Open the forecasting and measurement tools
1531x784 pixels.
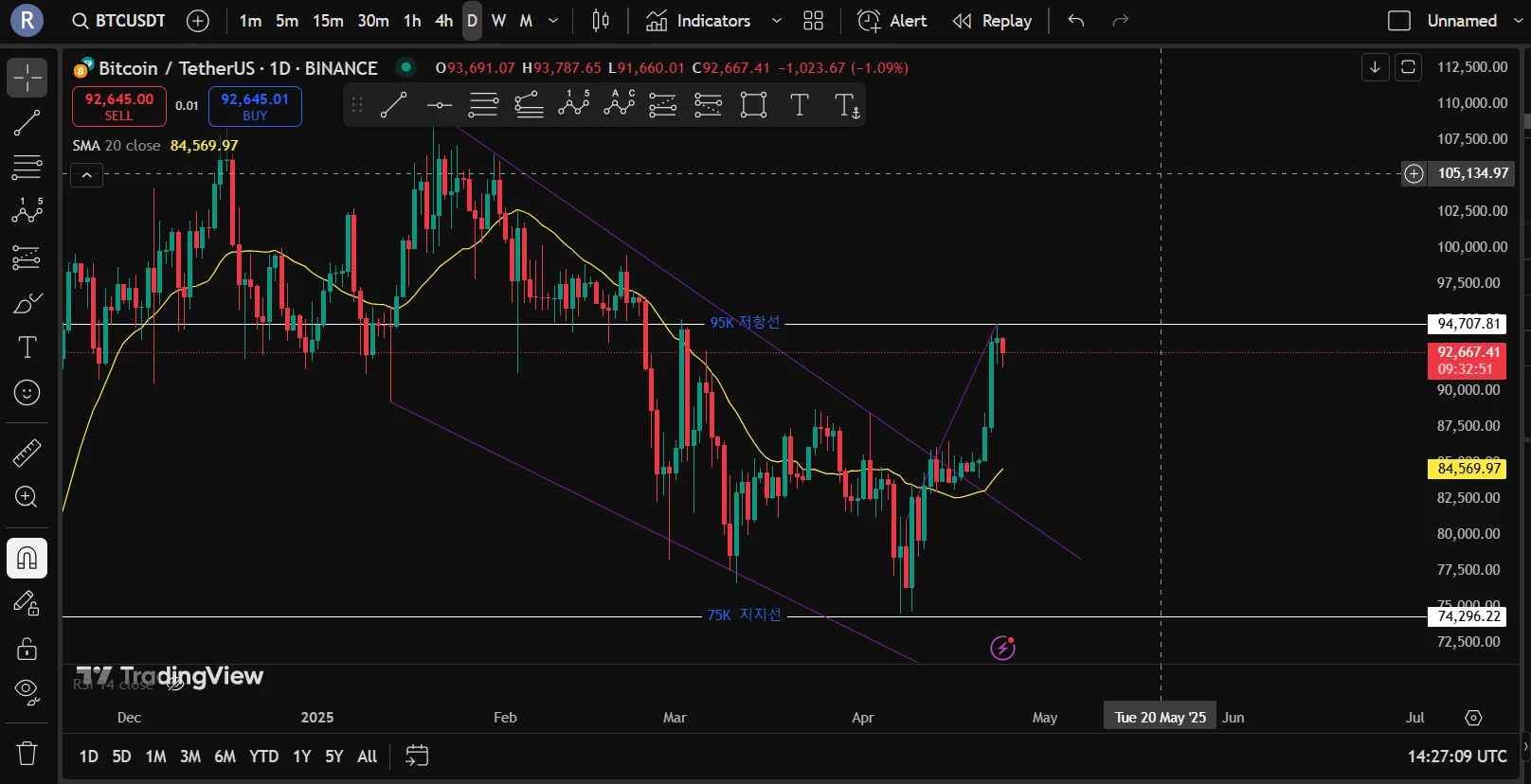(x=27, y=257)
